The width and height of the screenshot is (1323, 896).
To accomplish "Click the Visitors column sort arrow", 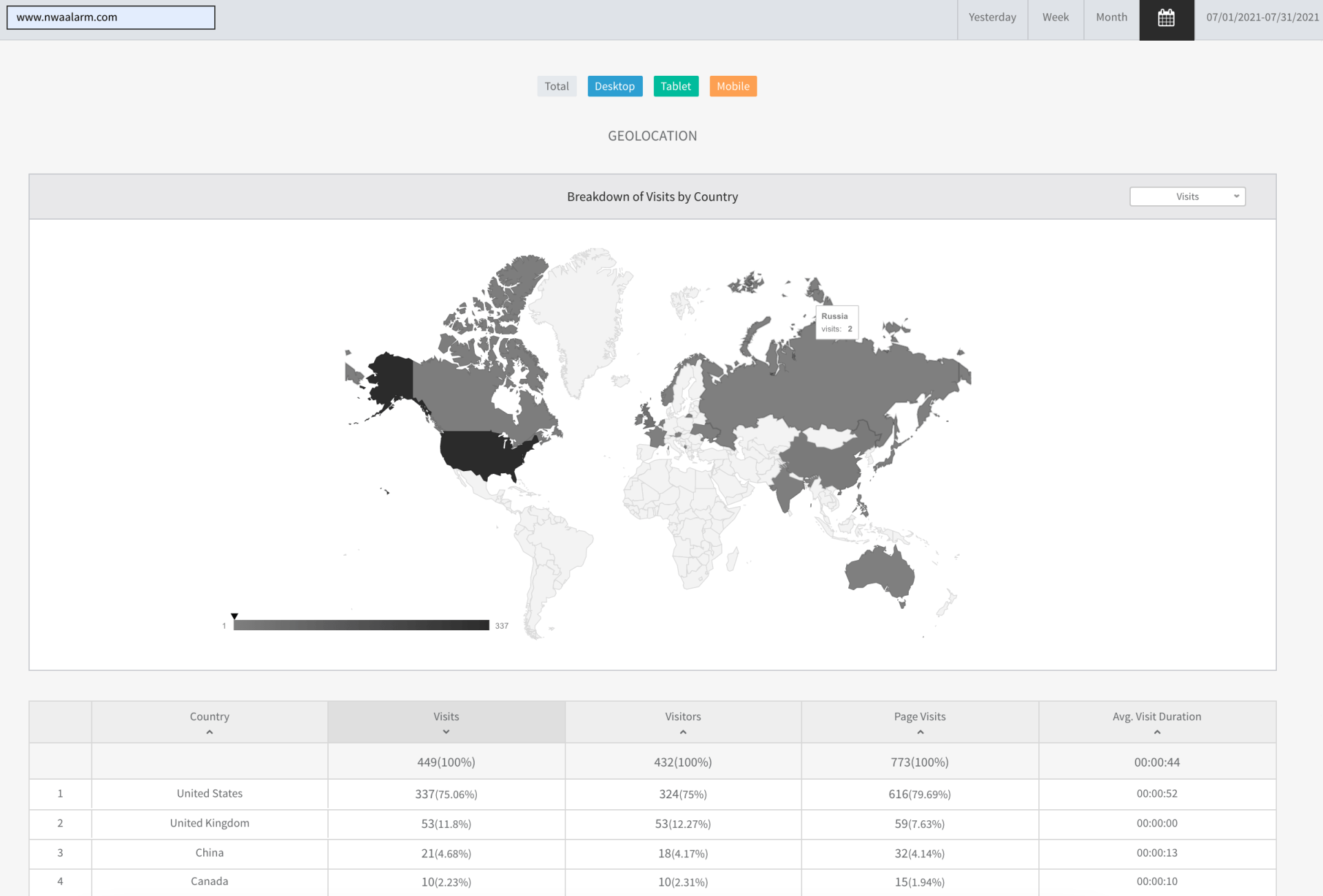I will pyautogui.click(x=683, y=732).
